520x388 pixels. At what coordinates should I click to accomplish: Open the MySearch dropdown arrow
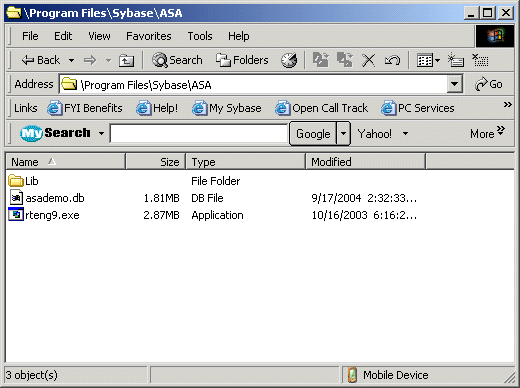101,134
